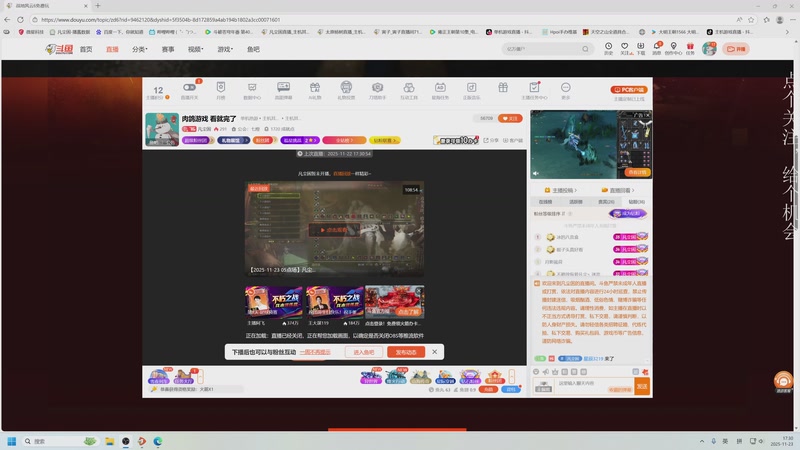Open File Explorer from the taskbar

tap(109, 441)
